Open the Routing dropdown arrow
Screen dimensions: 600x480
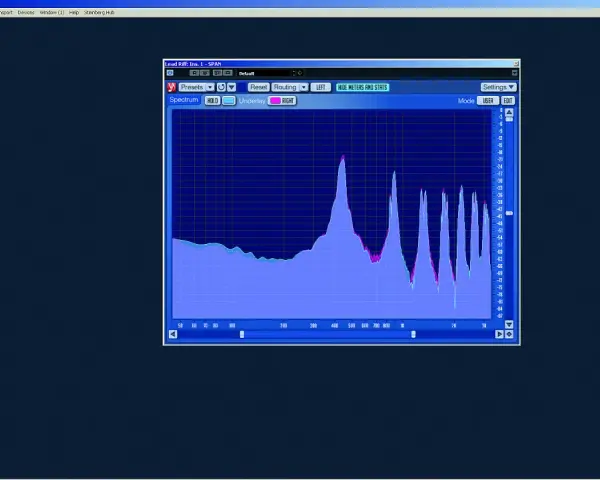pyautogui.click(x=303, y=87)
